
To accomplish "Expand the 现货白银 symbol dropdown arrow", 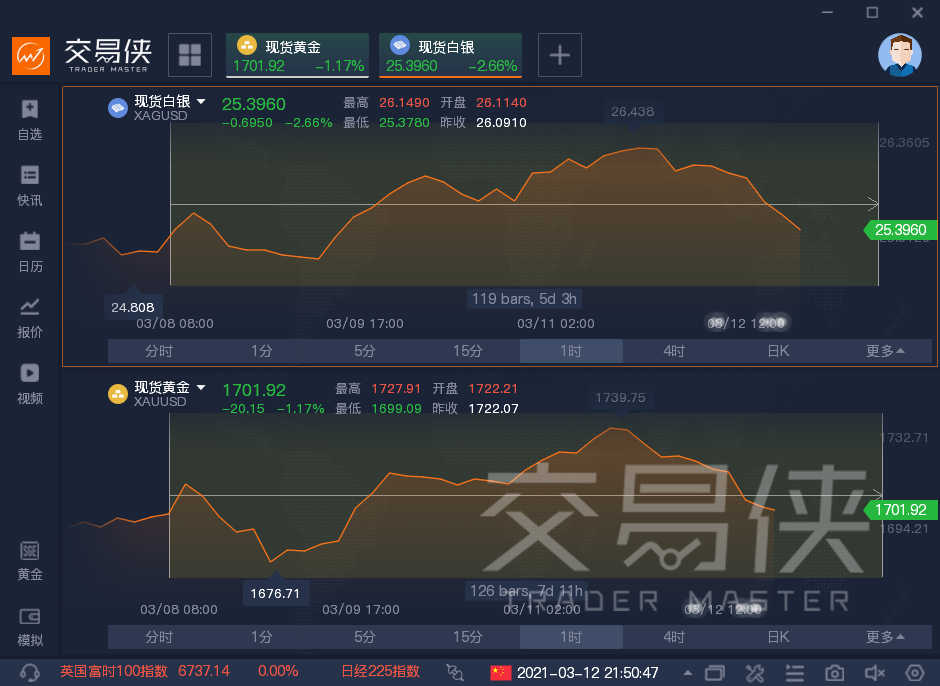I will click(x=201, y=101).
